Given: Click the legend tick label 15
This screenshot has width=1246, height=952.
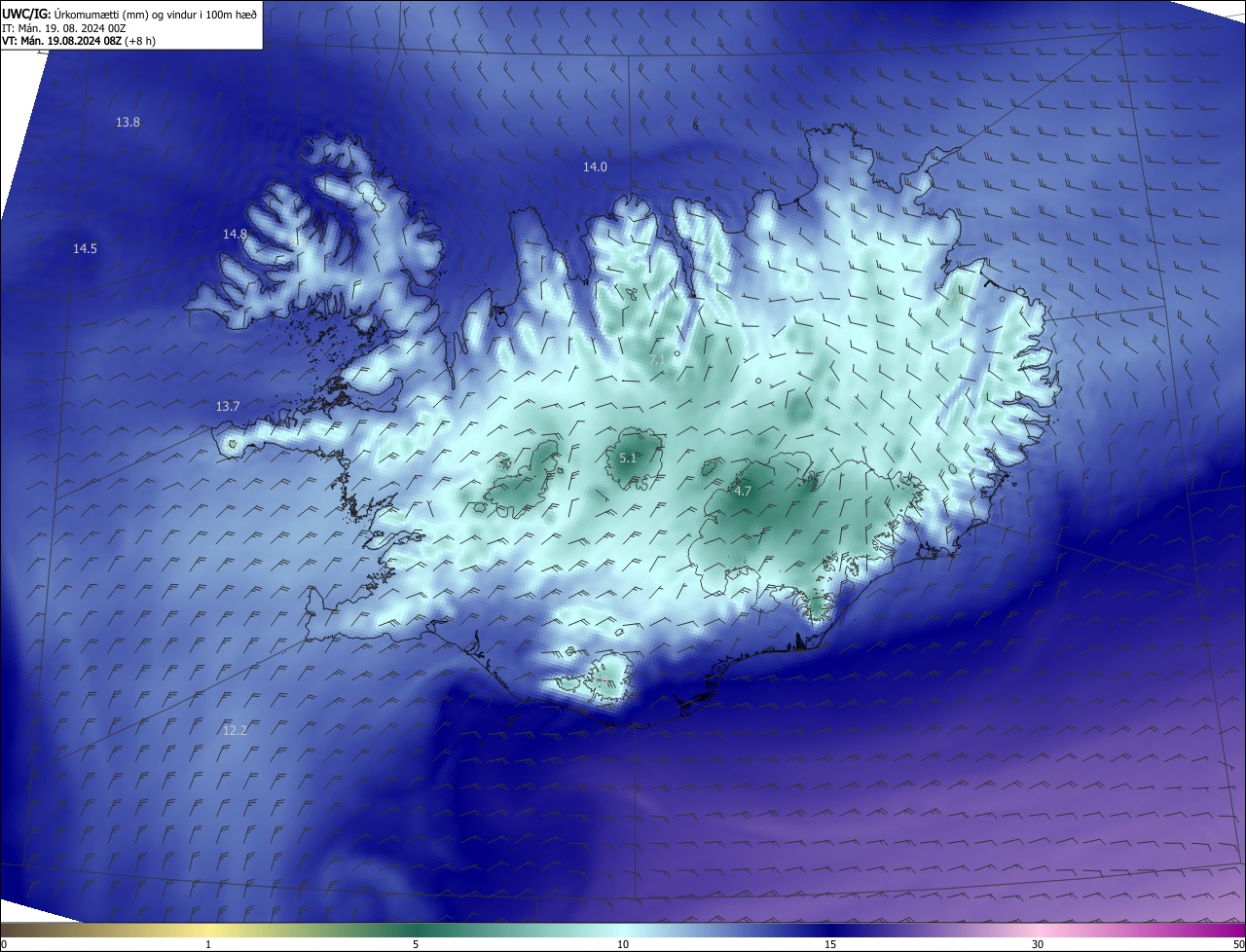Looking at the screenshot, I should [x=830, y=945].
